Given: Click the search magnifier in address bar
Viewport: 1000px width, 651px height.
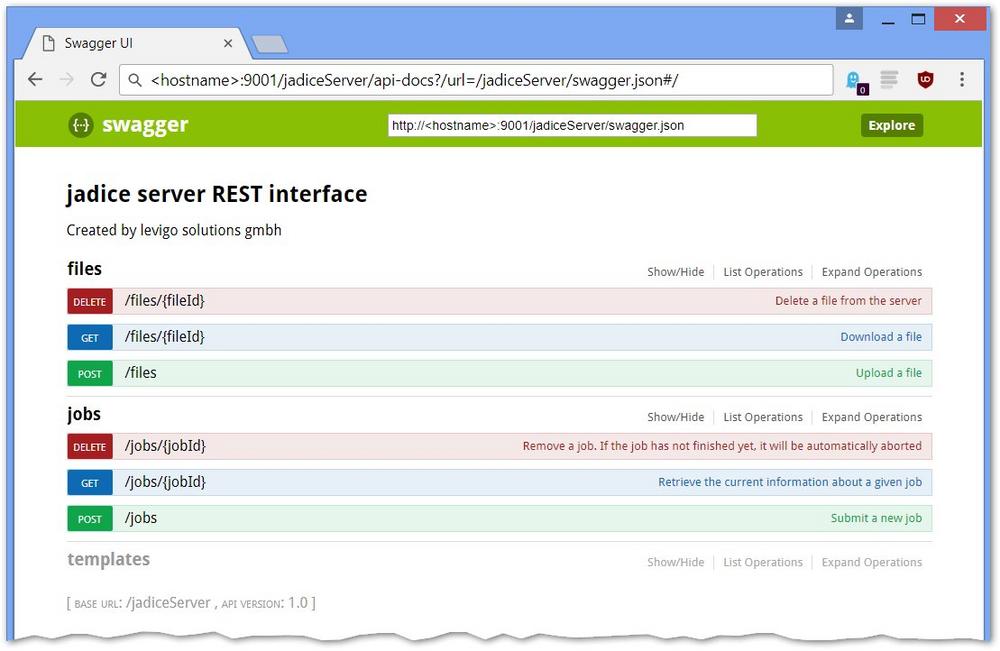Looking at the screenshot, I should (135, 80).
